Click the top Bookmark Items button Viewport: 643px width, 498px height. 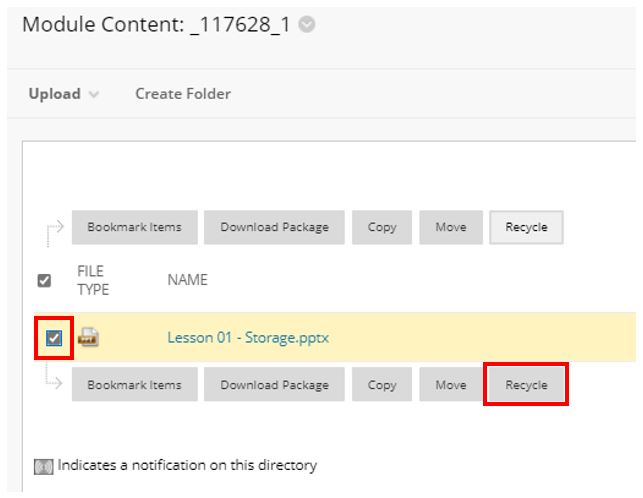[135, 227]
